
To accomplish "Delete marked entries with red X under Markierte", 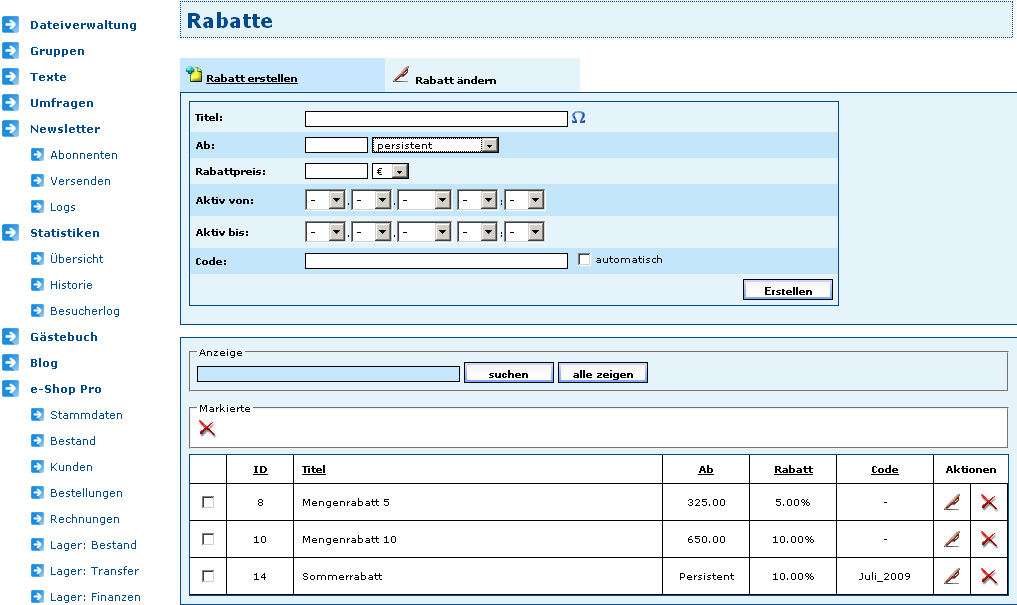I will [x=207, y=428].
